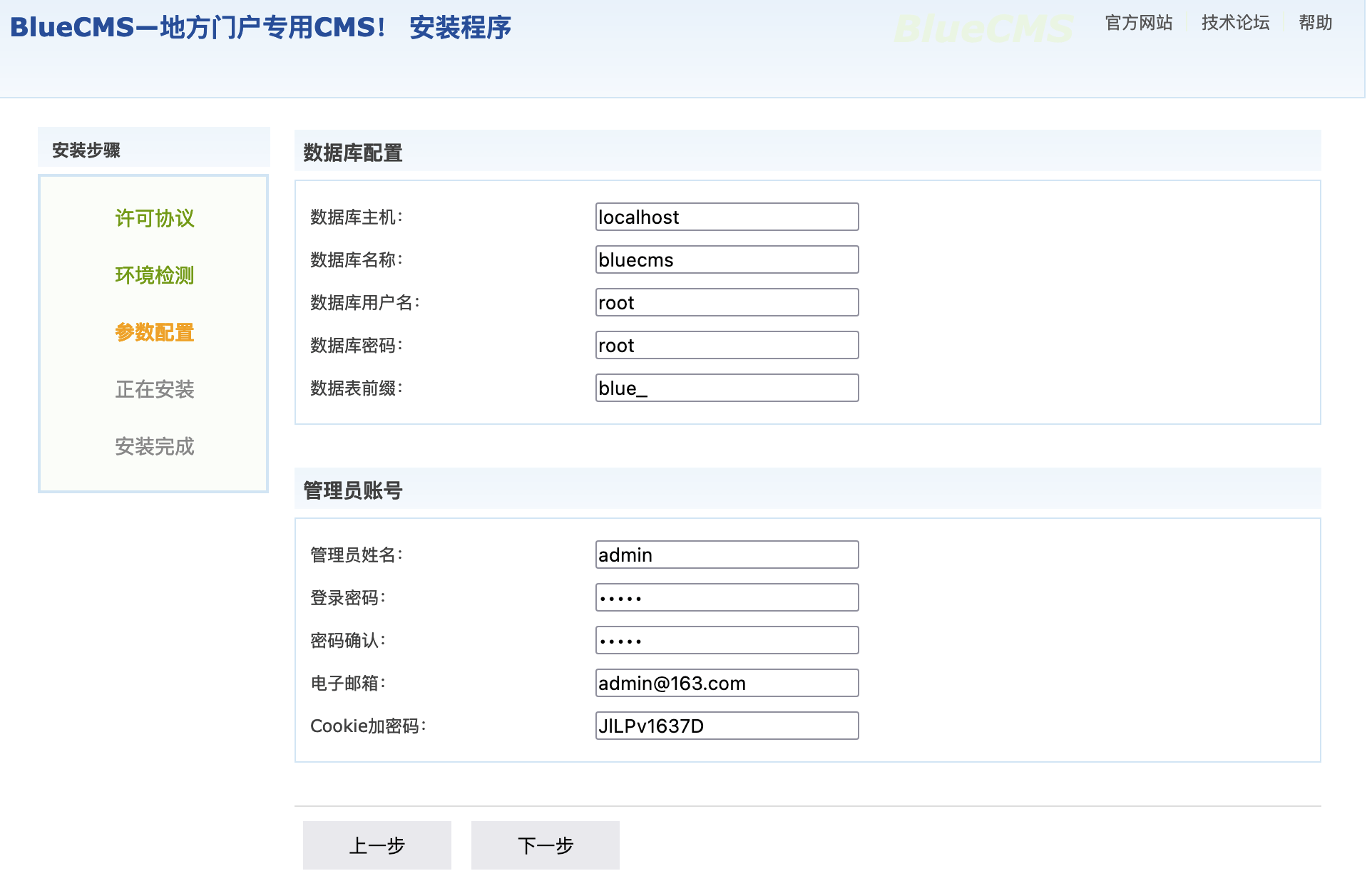Image resolution: width=1372 pixels, height=871 pixels.
Task: Click the 下一步 button
Action: click(545, 845)
